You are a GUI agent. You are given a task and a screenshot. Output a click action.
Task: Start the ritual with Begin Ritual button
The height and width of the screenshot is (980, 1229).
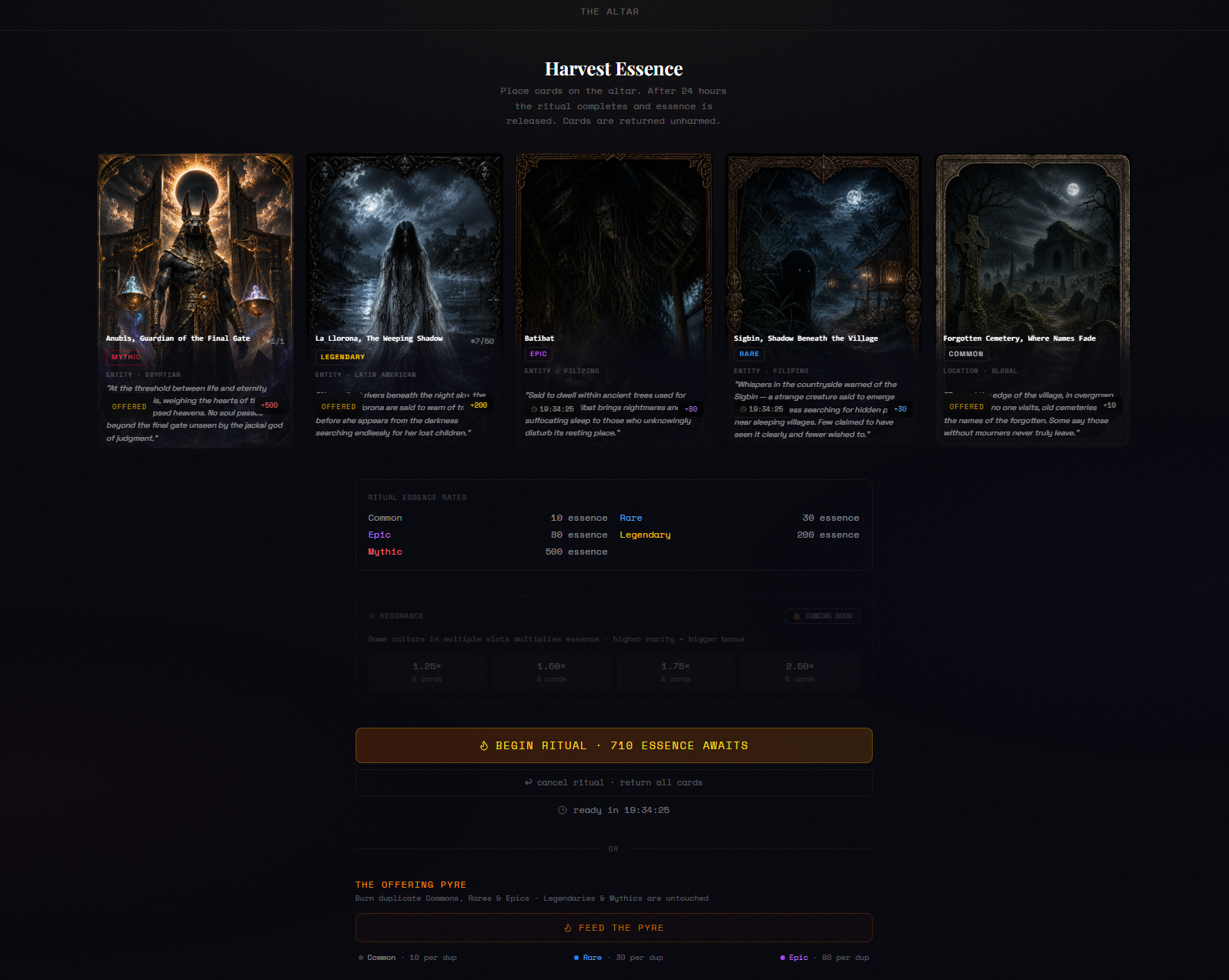click(613, 745)
